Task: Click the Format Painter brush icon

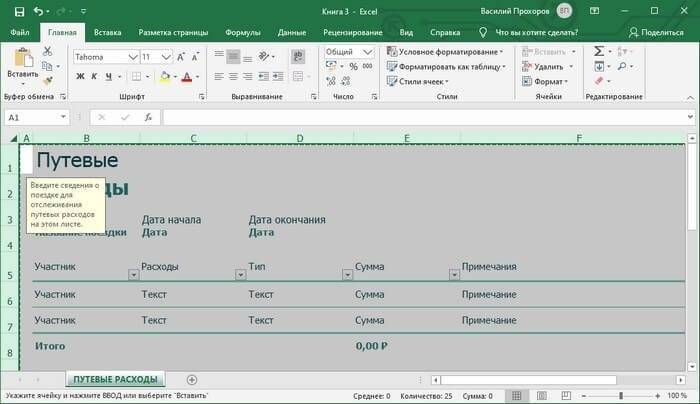Action: click(x=48, y=80)
